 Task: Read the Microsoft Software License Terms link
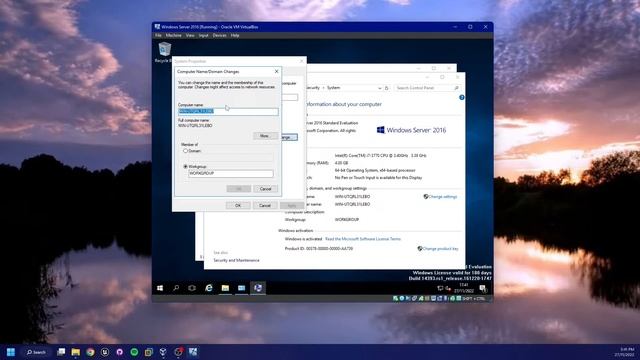click(363, 239)
